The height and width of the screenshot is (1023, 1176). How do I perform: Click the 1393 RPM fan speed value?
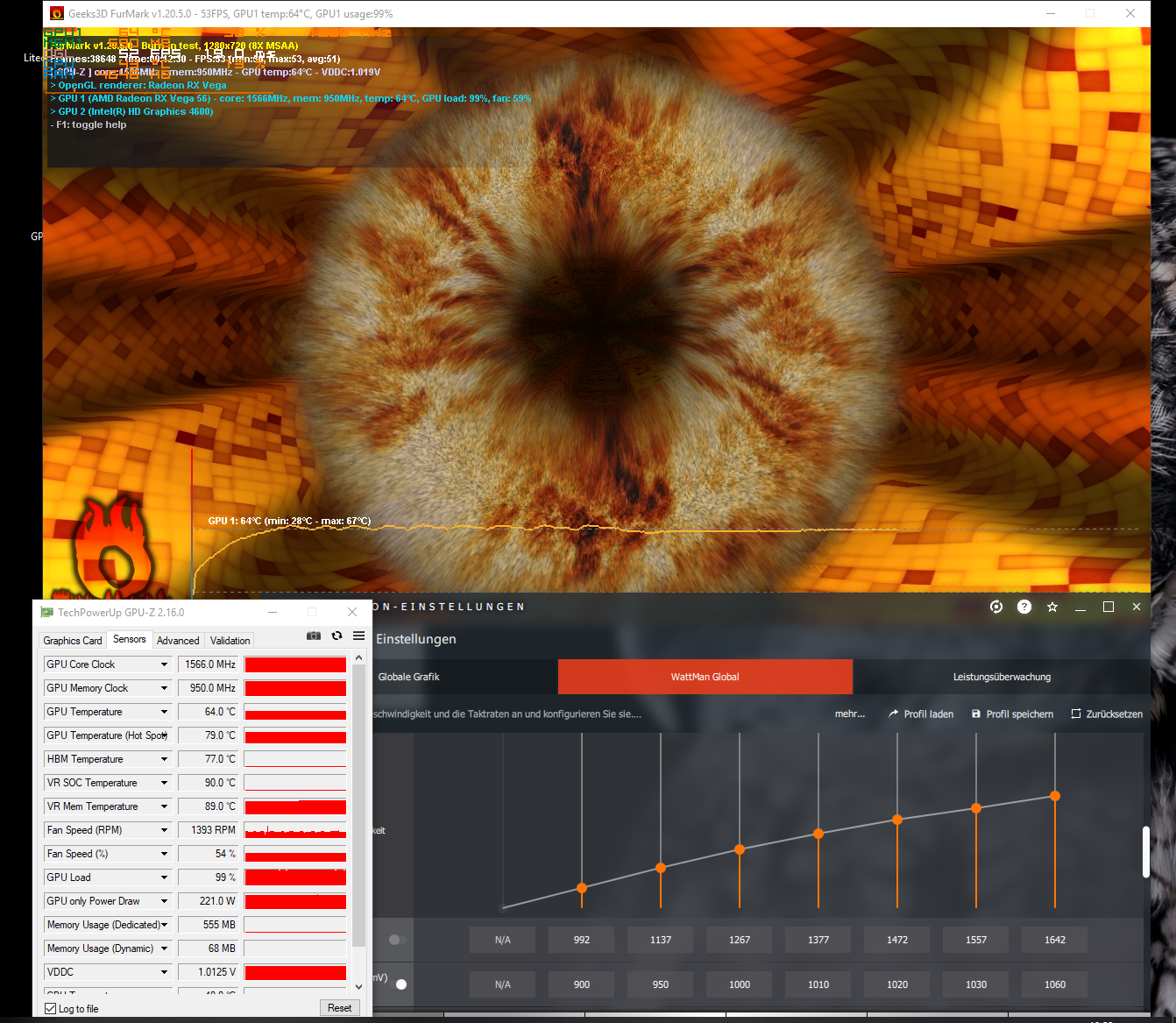point(210,830)
